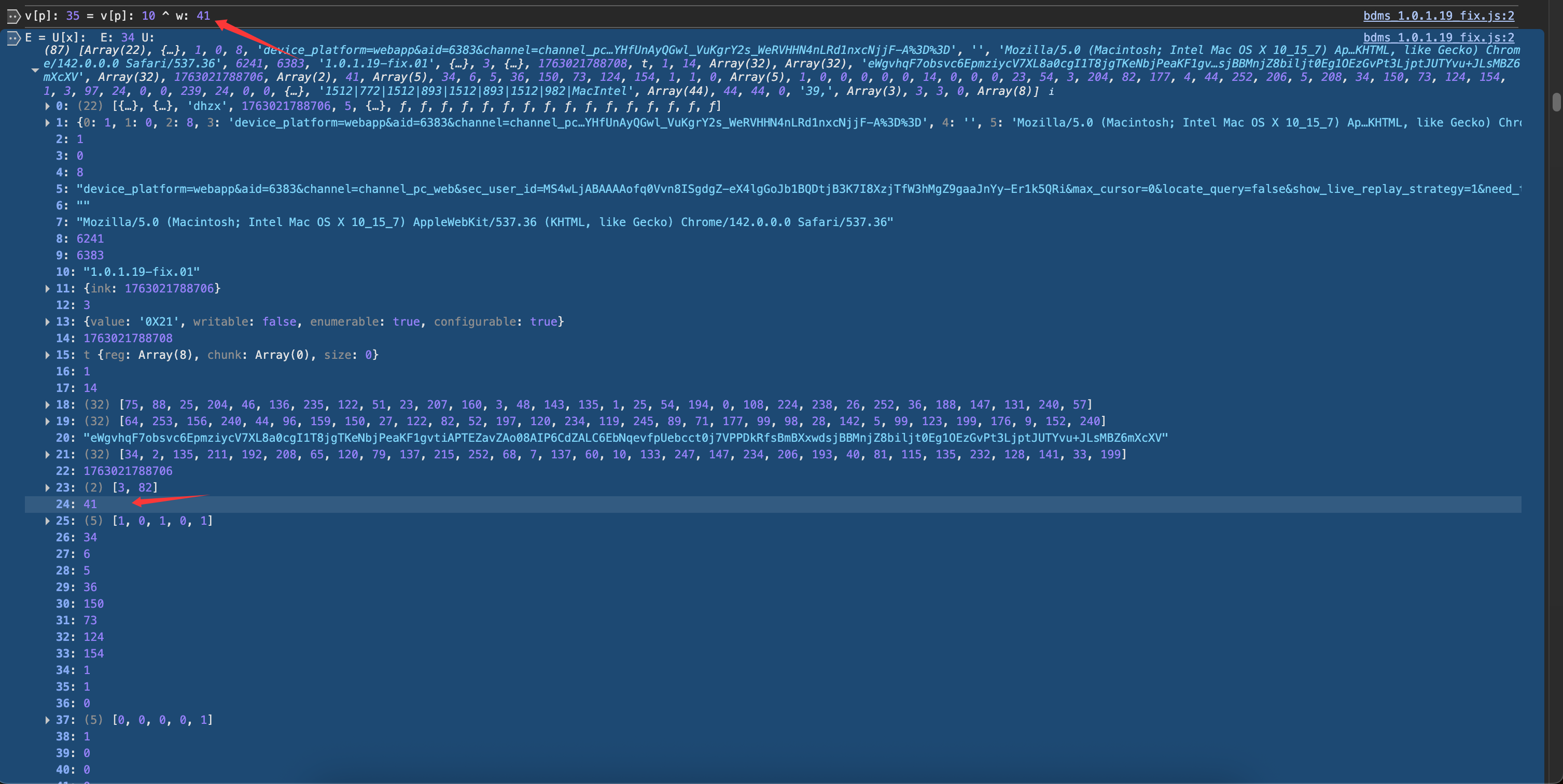This screenshot has height=784, width=1563.
Task: Collapse the (87) array root arrow
Action: [35, 71]
